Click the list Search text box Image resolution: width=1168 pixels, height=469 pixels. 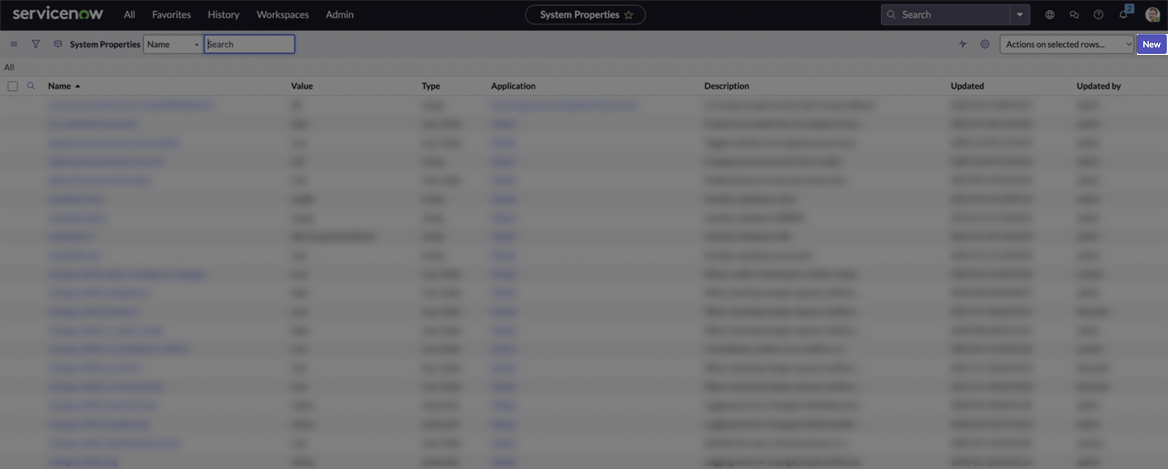point(250,45)
